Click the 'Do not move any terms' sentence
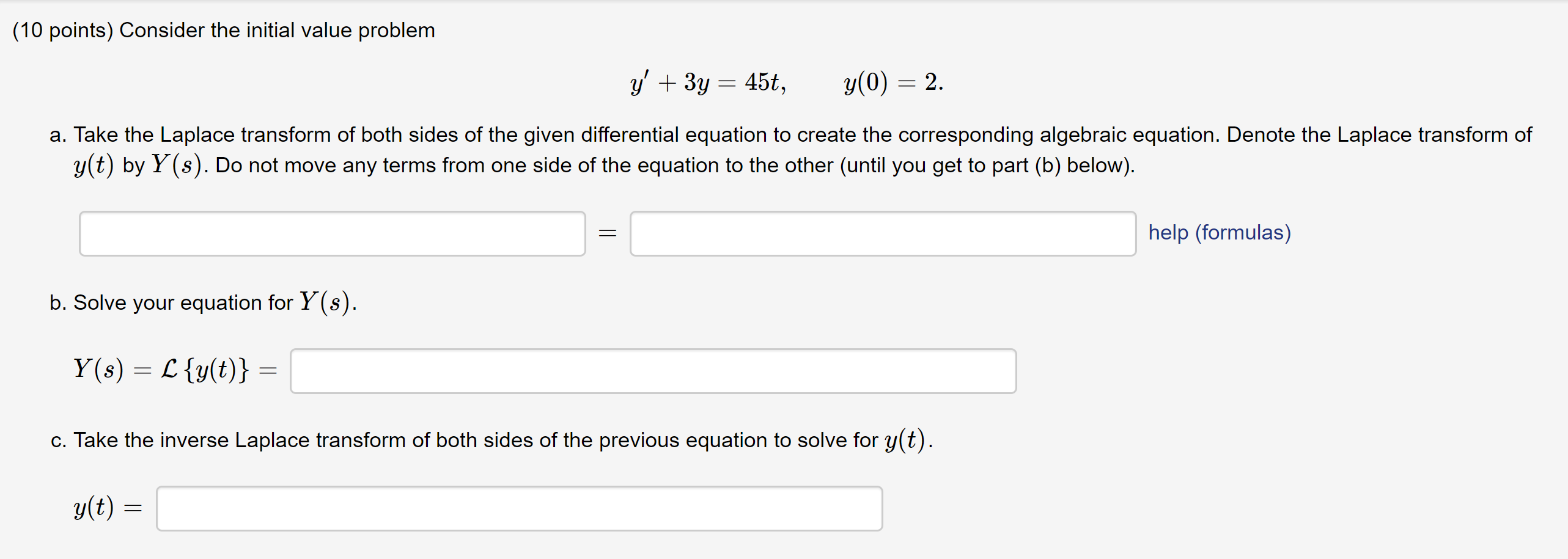The height and width of the screenshot is (559, 1568). (x=675, y=166)
